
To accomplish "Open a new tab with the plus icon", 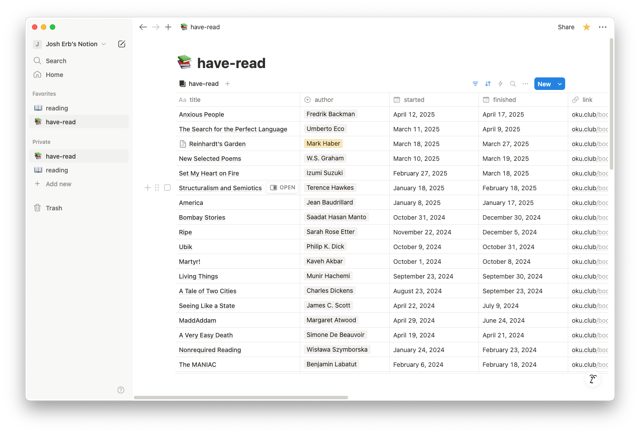I will [x=168, y=27].
